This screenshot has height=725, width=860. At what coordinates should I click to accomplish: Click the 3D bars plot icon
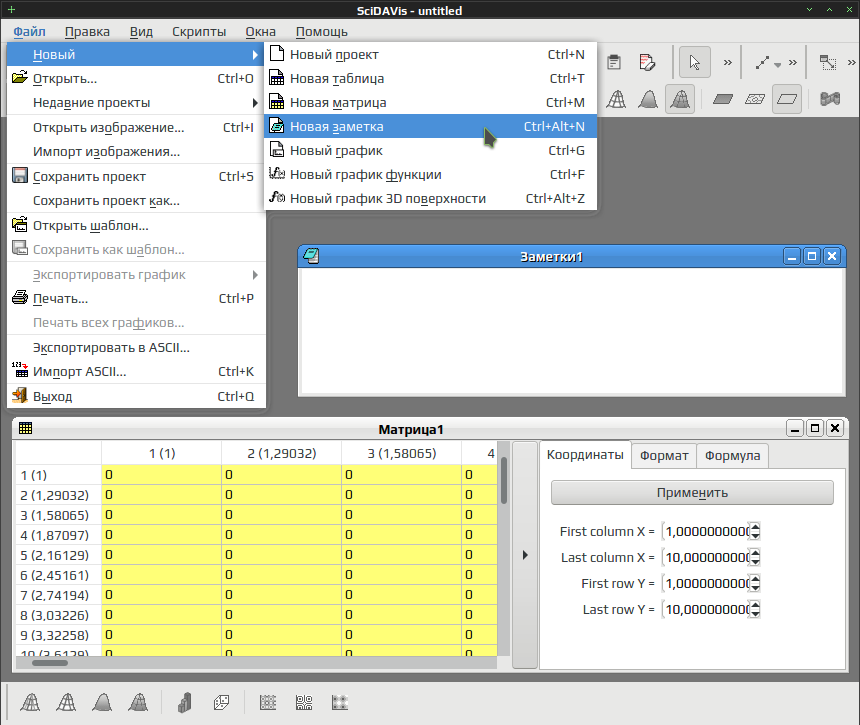185,703
